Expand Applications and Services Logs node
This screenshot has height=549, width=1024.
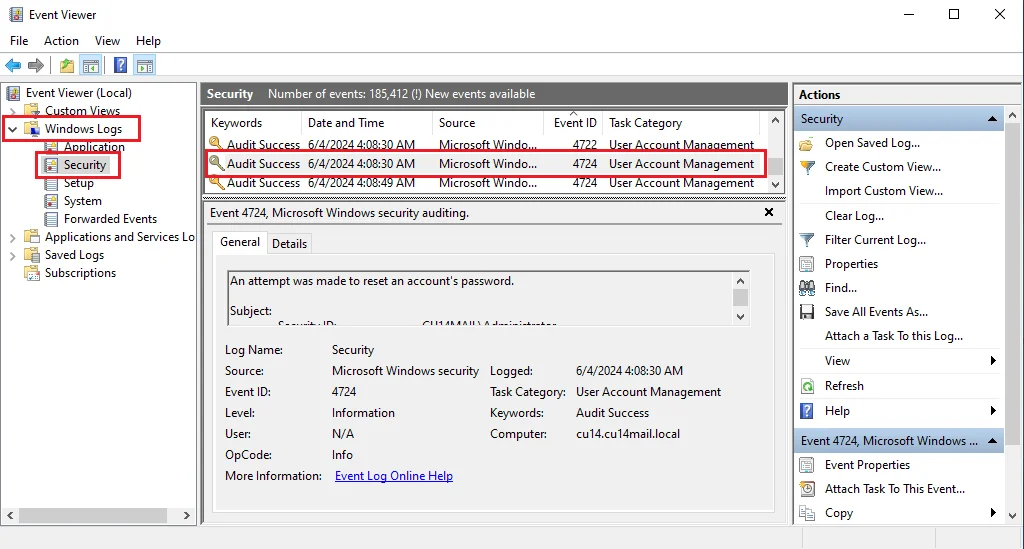(12, 238)
